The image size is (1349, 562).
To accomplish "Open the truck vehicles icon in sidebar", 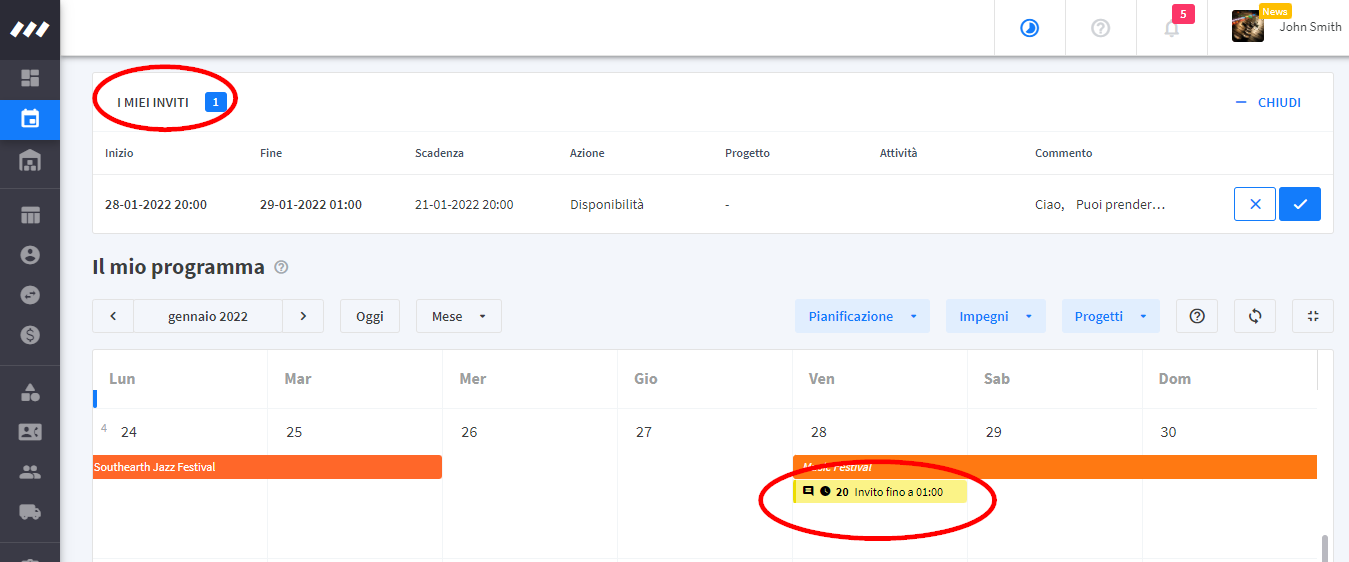I will 30,512.
